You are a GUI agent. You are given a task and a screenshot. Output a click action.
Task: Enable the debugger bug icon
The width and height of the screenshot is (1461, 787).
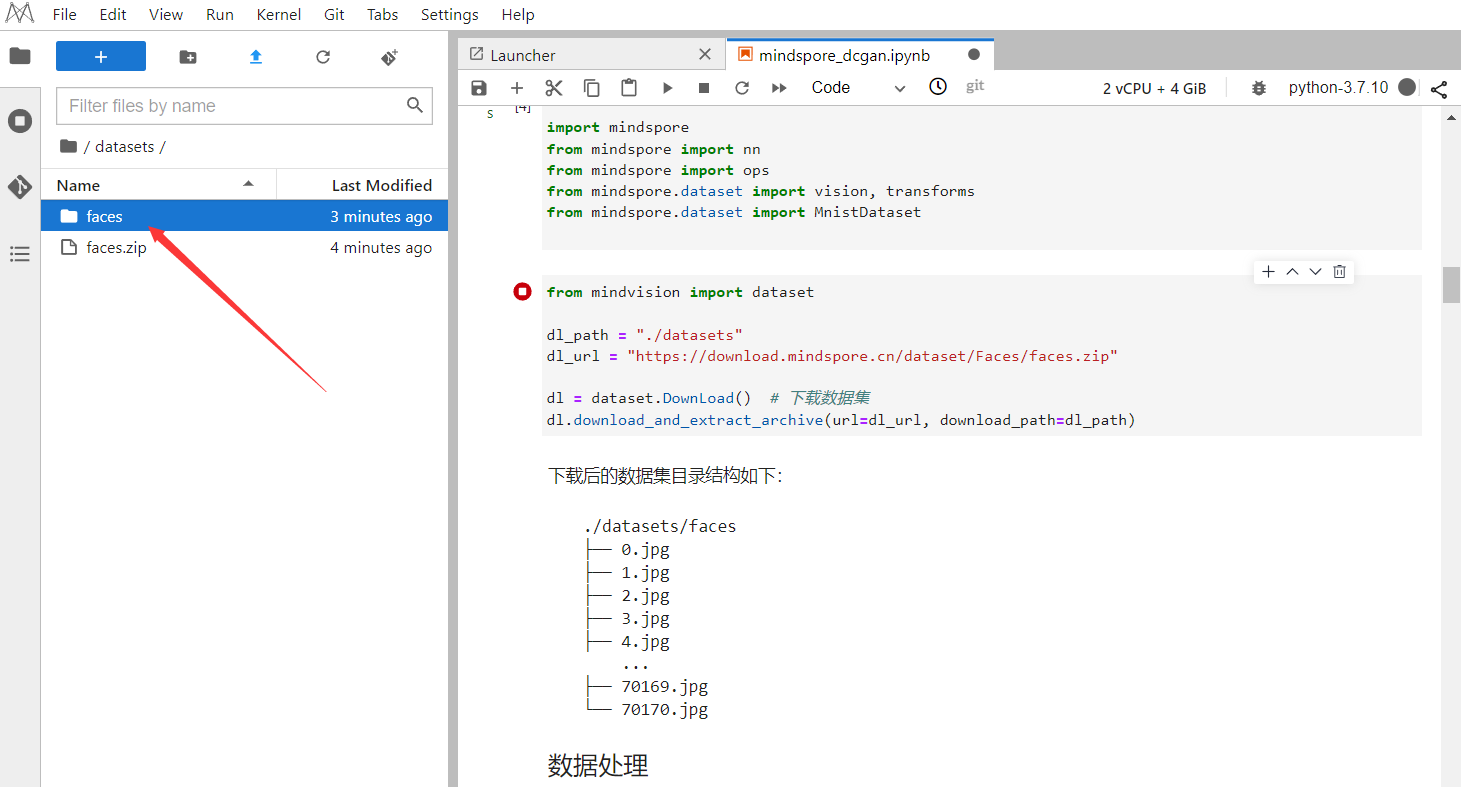coord(1259,88)
